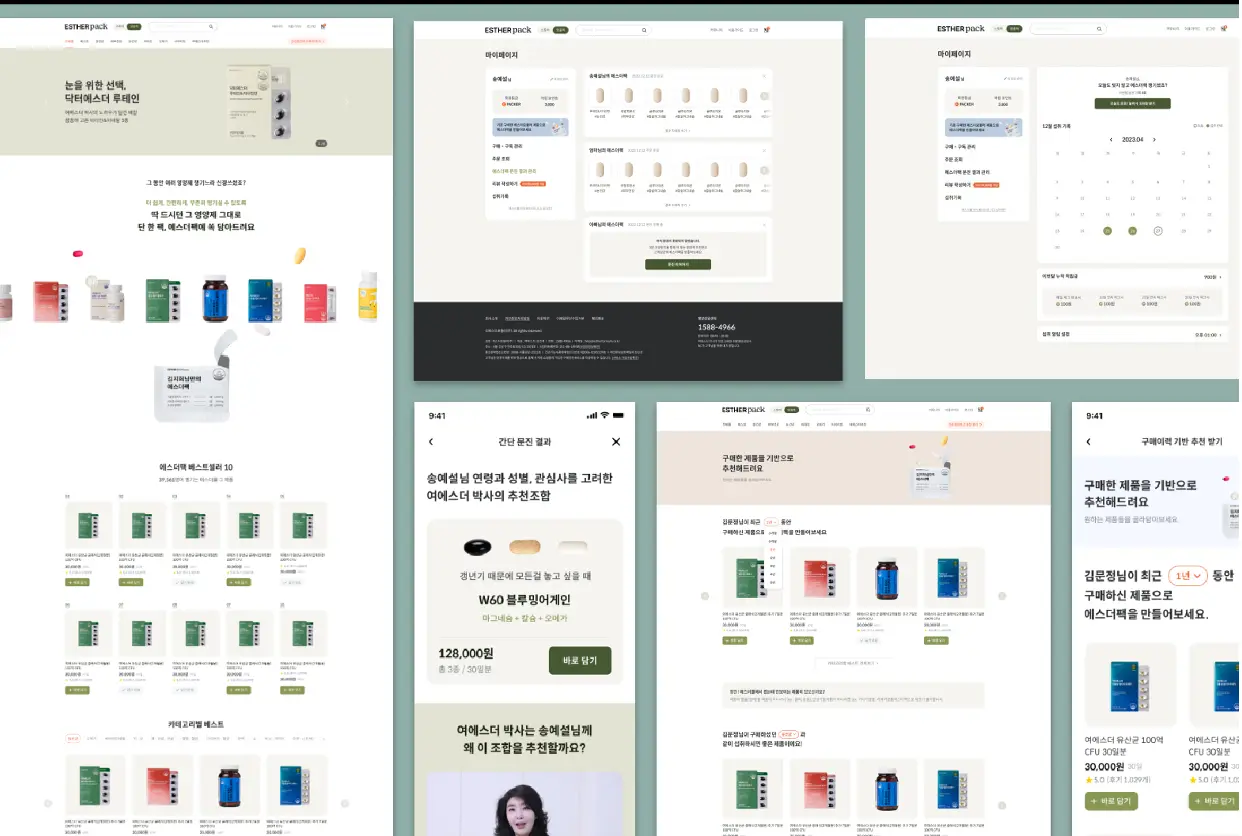1242x836 pixels.
Task: Open 섭취기록 in calendar page sidebar menu
Action: coord(953,197)
